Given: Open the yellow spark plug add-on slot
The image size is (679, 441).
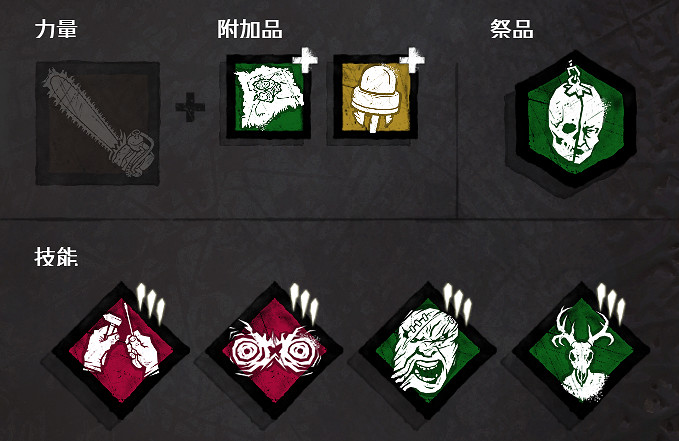Looking at the screenshot, I should point(375,97).
